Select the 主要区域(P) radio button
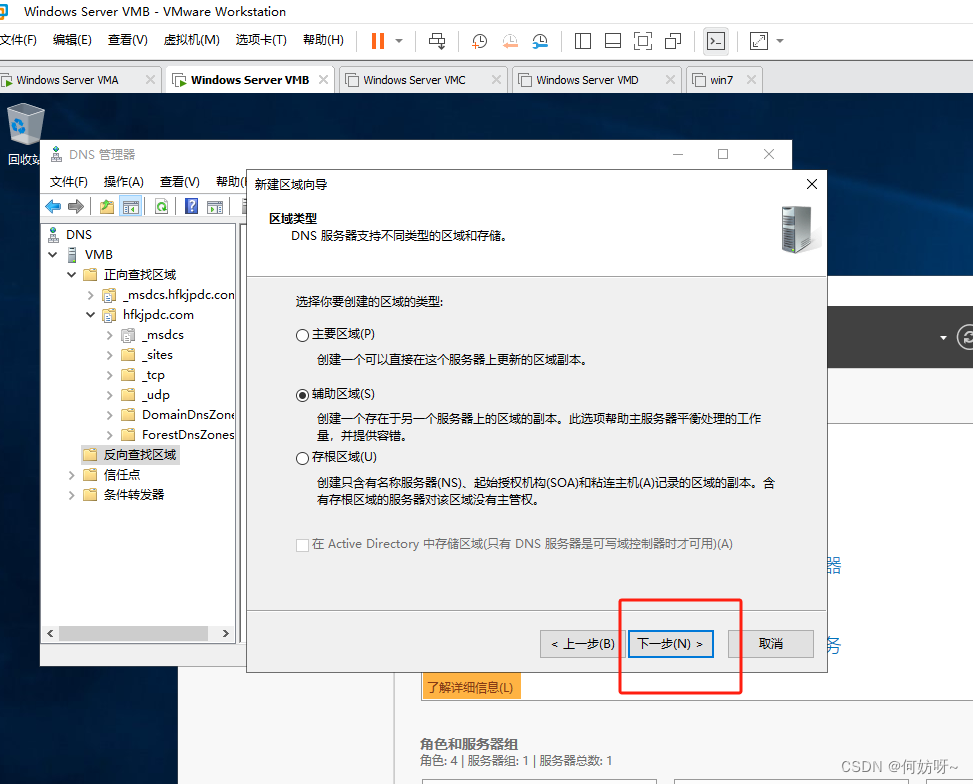973x784 pixels. pos(303,335)
